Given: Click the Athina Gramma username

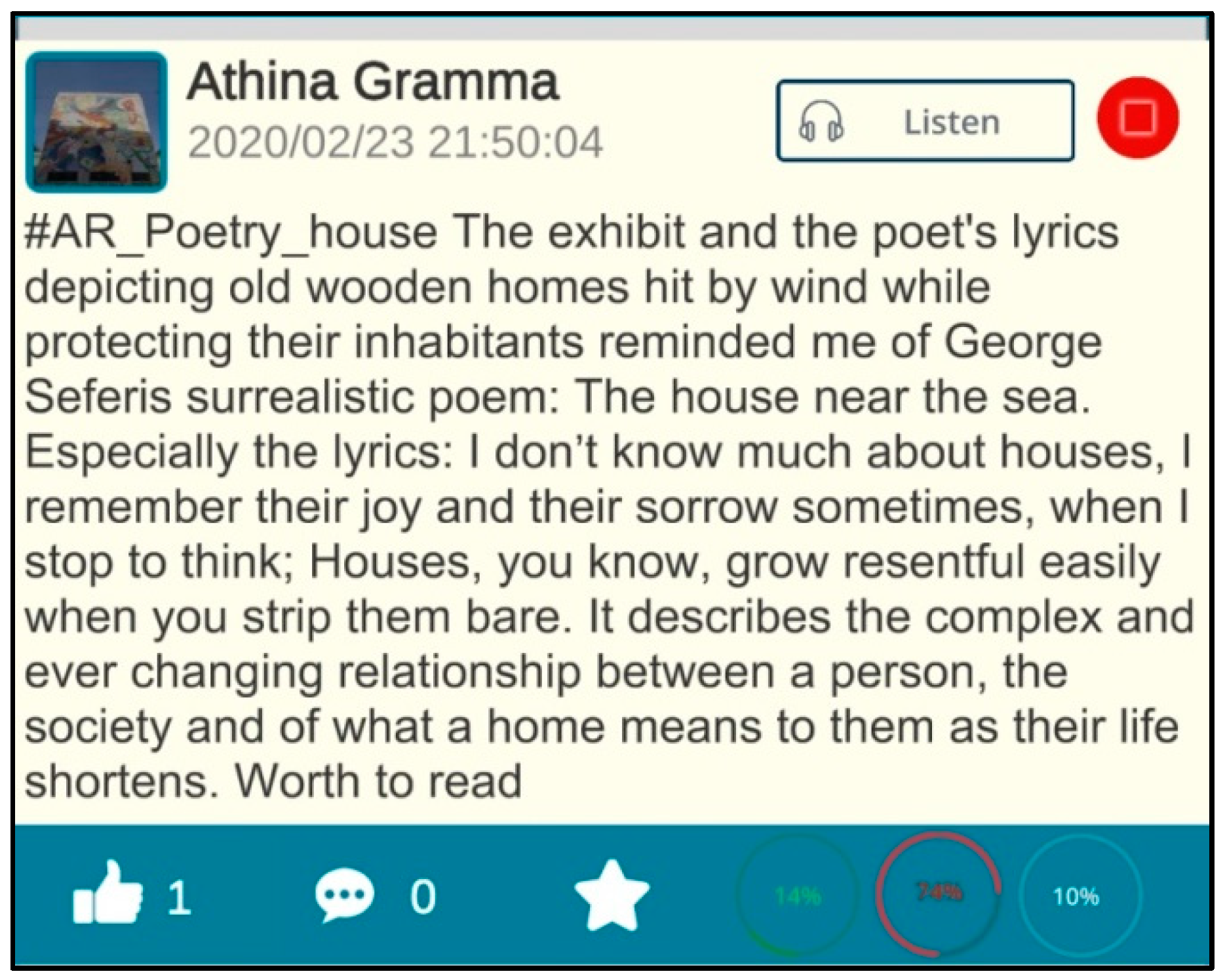Looking at the screenshot, I should [x=372, y=82].
